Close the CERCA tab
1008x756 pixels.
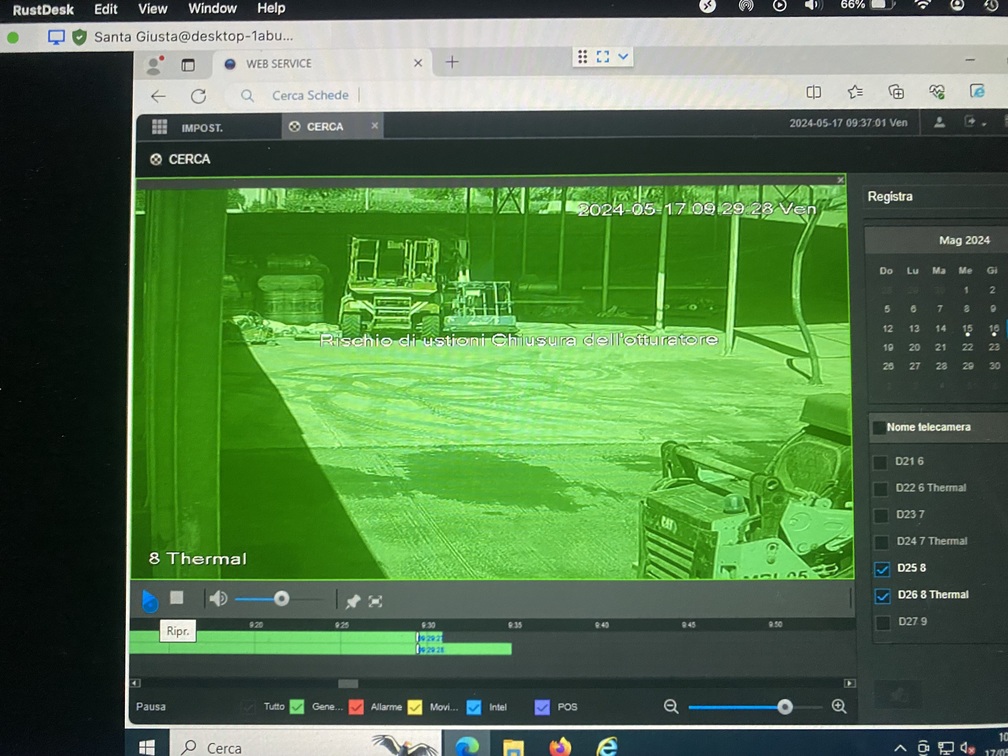click(x=375, y=125)
